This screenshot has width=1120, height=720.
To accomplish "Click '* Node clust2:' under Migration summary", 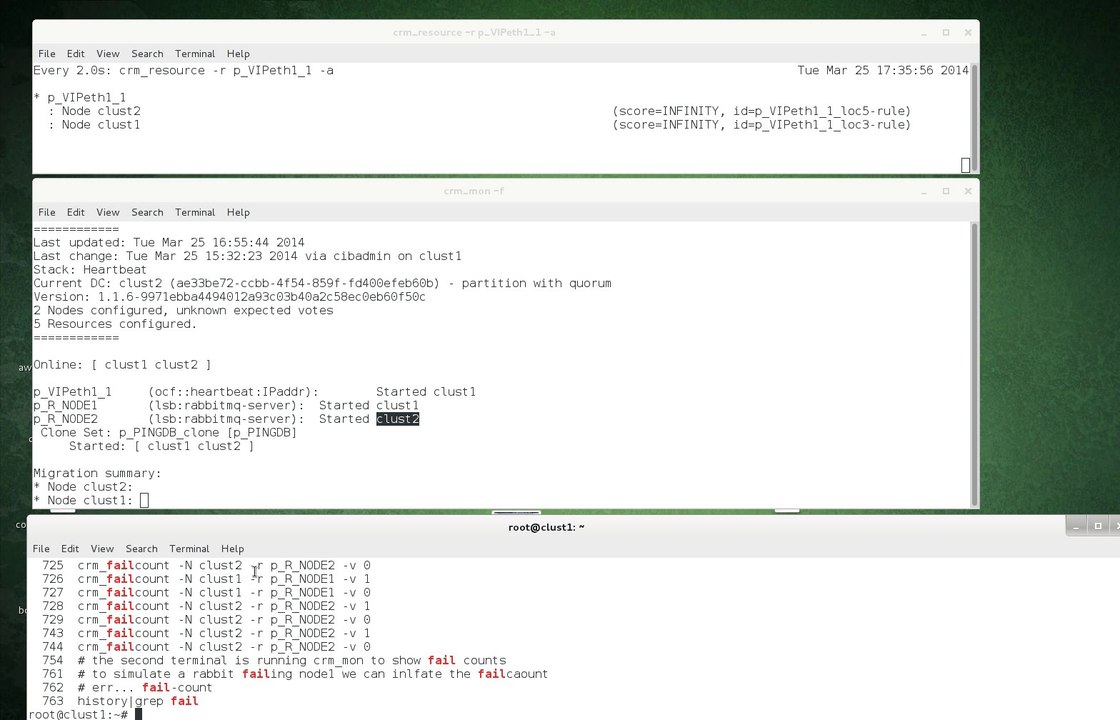I will (x=83, y=486).
